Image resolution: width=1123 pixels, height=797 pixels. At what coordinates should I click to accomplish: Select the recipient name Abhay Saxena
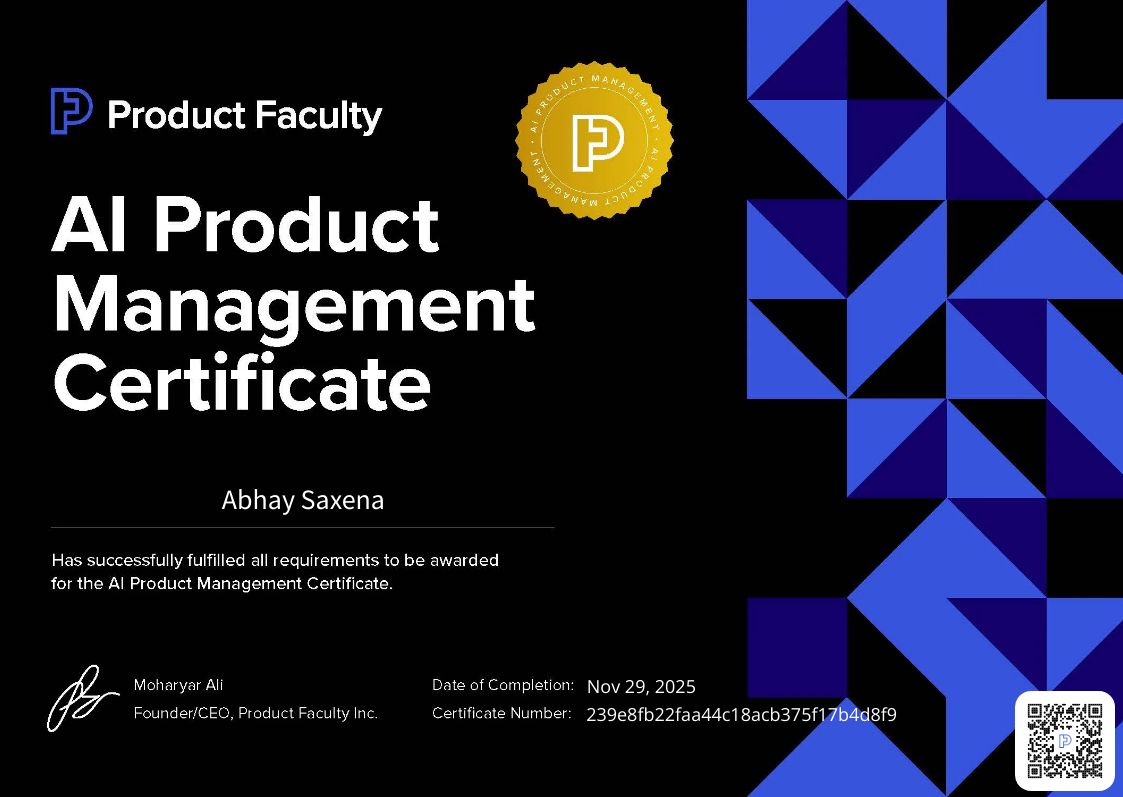[x=302, y=499]
